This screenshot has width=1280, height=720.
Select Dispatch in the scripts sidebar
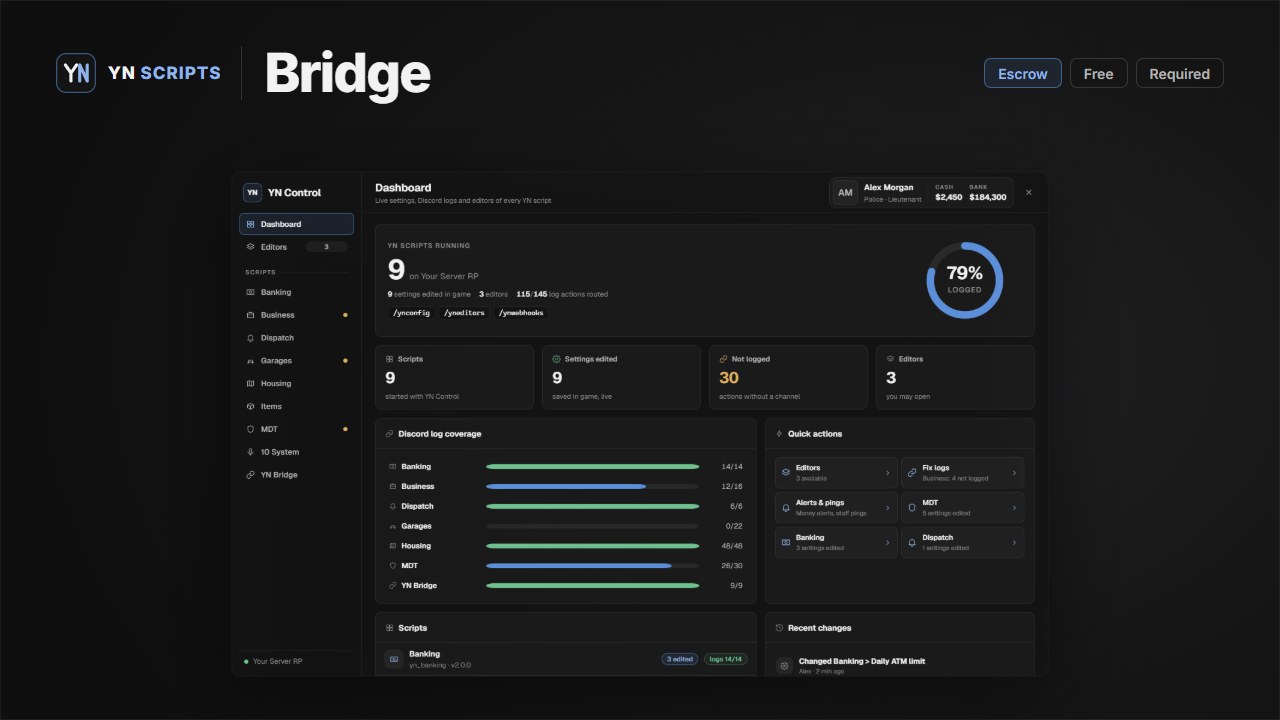[296, 338]
